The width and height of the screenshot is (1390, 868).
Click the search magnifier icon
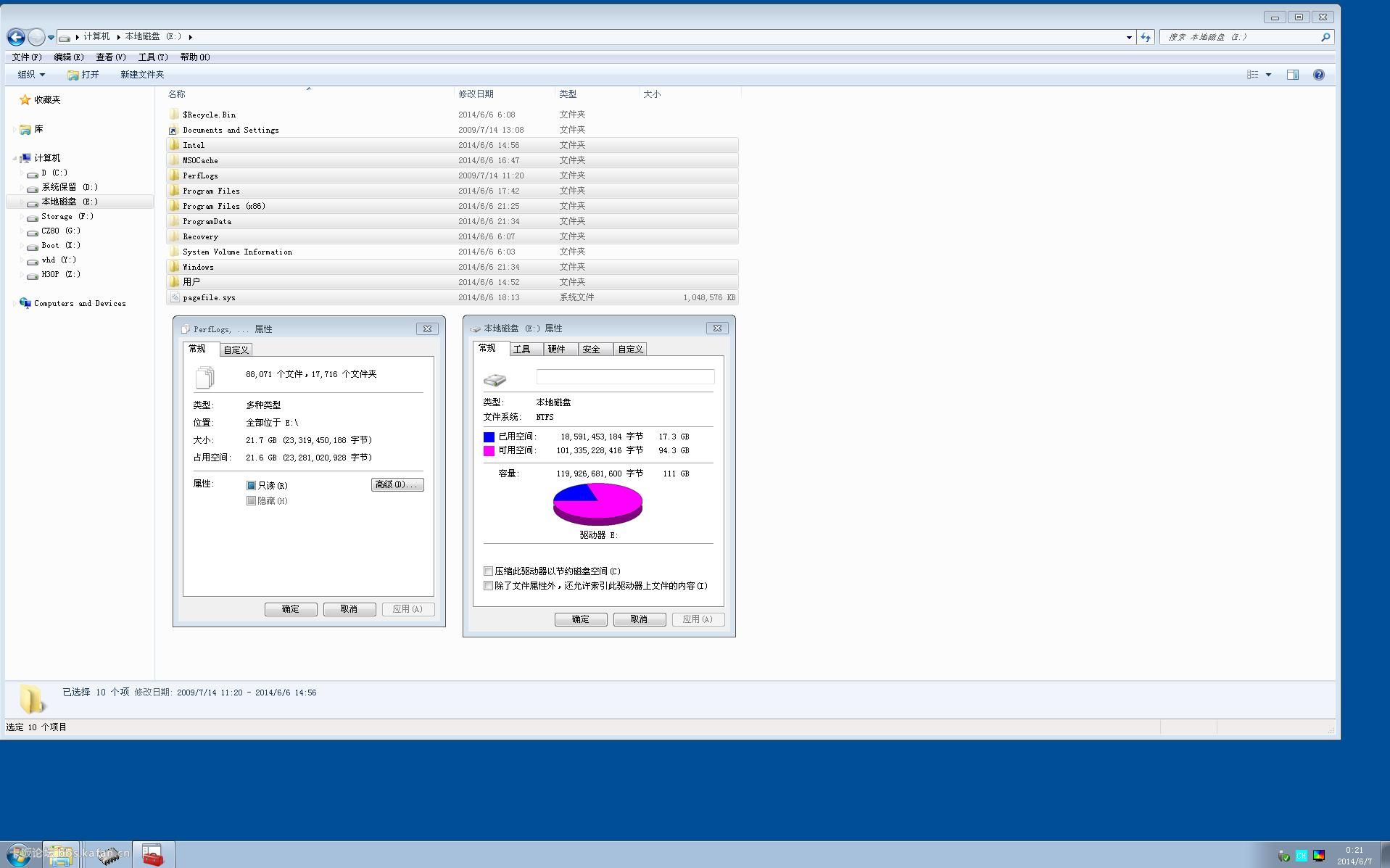point(1325,37)
